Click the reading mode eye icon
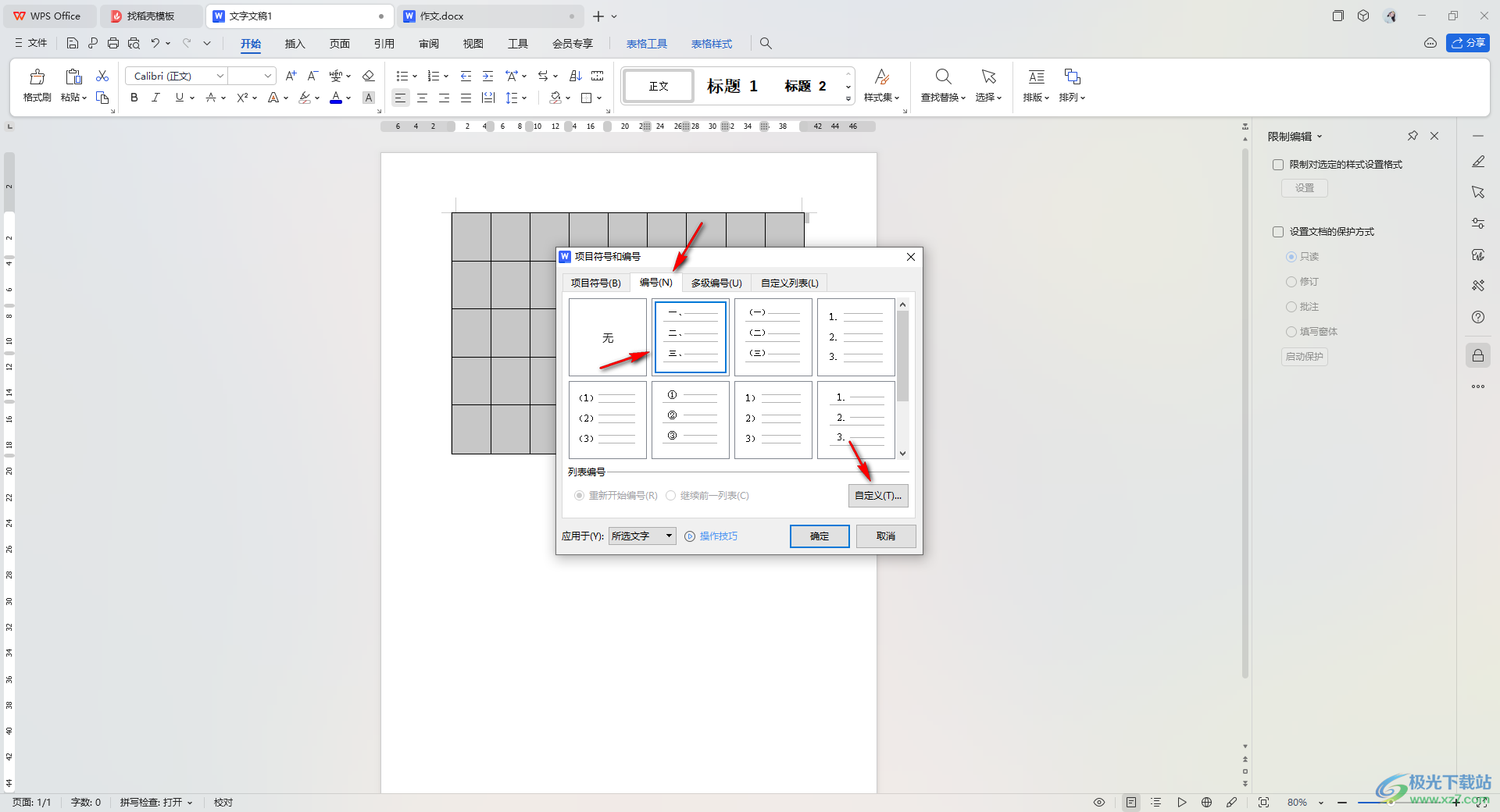Screen dimensions: 1500x812 [x=1099, y=802]
